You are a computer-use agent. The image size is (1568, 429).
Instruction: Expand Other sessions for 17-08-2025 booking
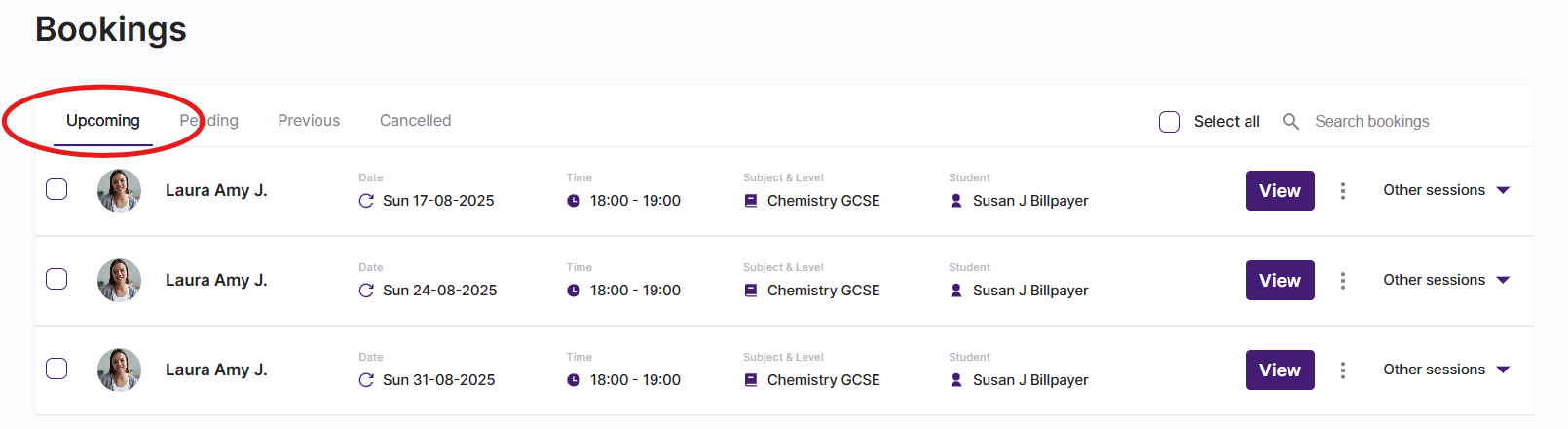[x=1446, y=190]
